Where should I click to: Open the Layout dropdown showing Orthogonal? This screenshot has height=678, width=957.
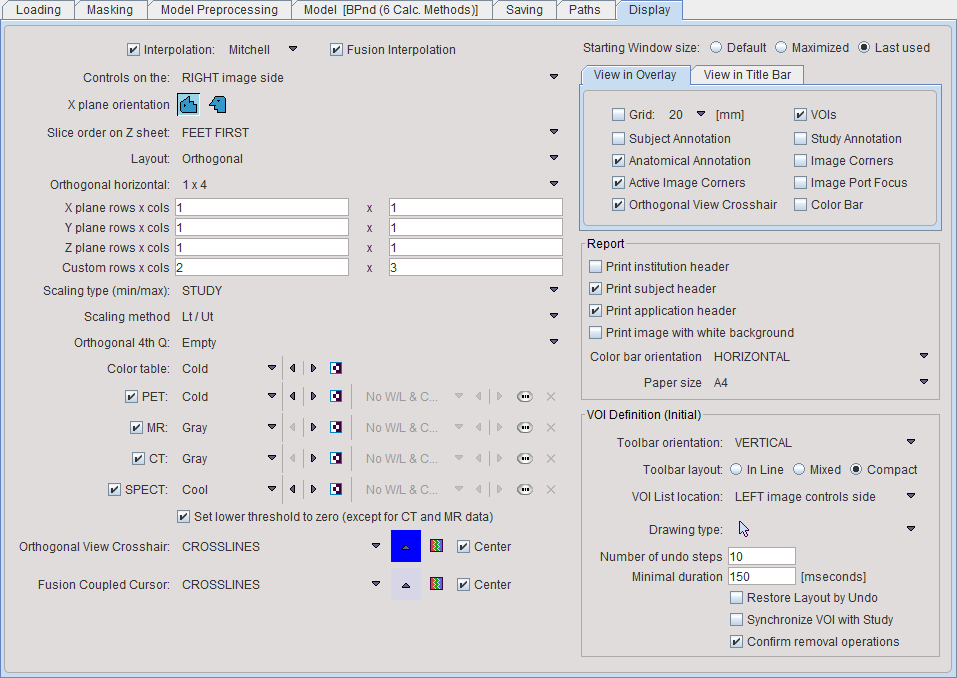tap(554, 157)
